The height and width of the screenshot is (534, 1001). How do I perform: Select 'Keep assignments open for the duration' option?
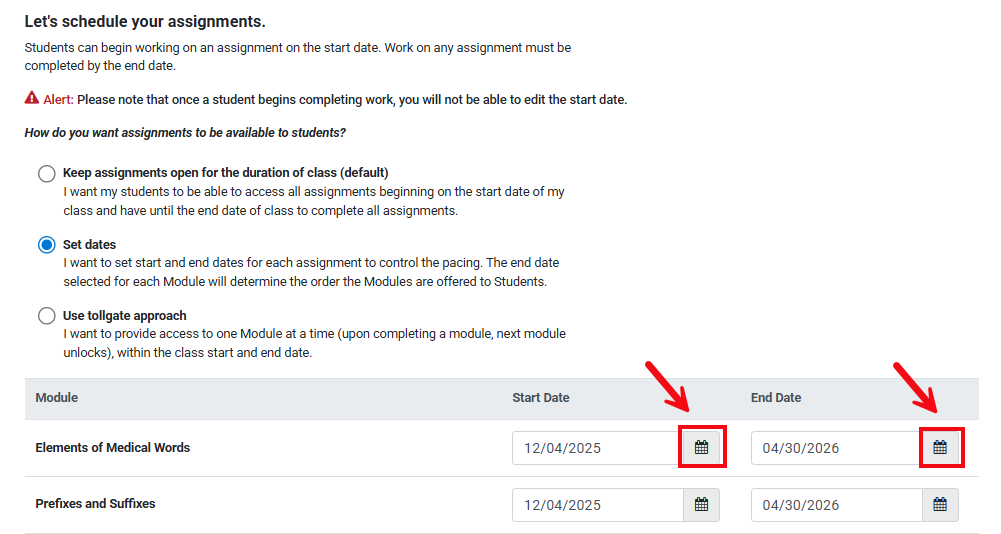46,174
